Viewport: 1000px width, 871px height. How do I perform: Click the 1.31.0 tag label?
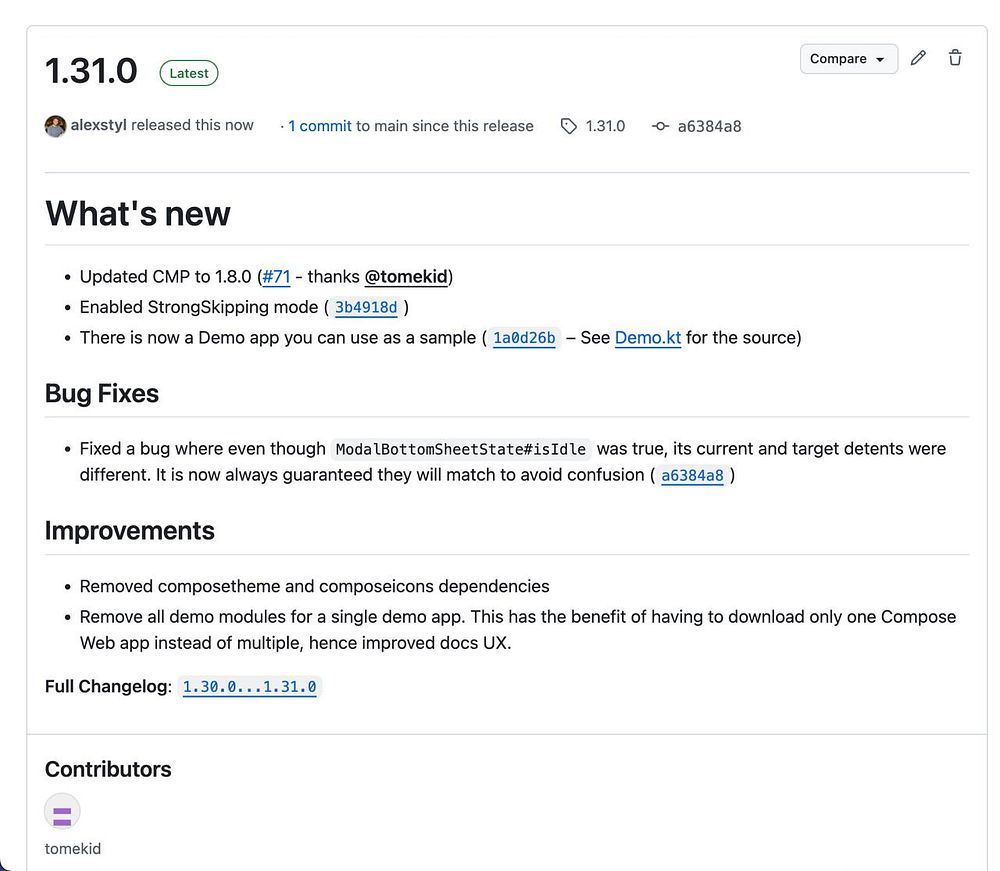click(605, 126)
